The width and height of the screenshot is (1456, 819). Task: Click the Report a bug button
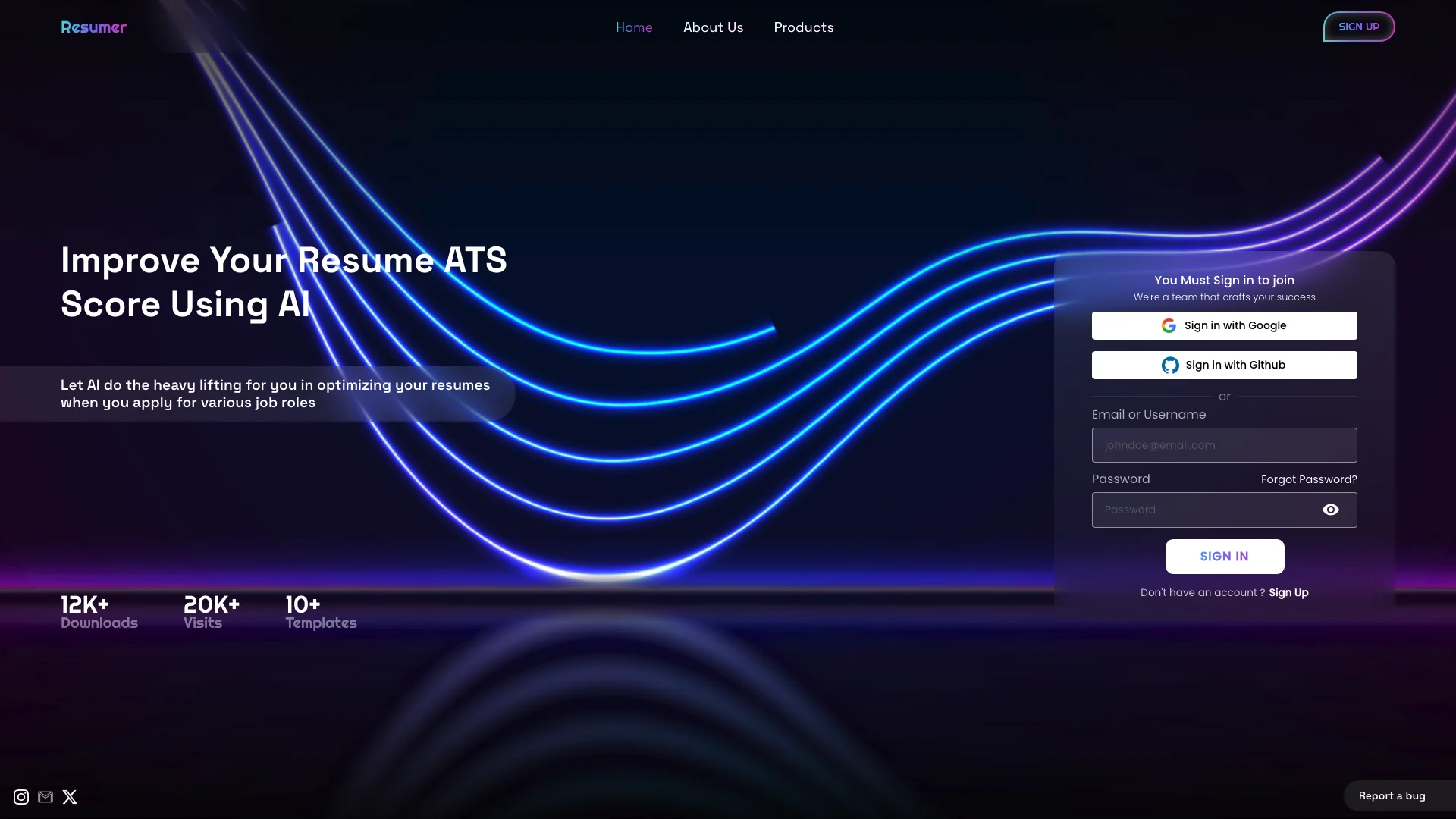[x=1391, y=795]
